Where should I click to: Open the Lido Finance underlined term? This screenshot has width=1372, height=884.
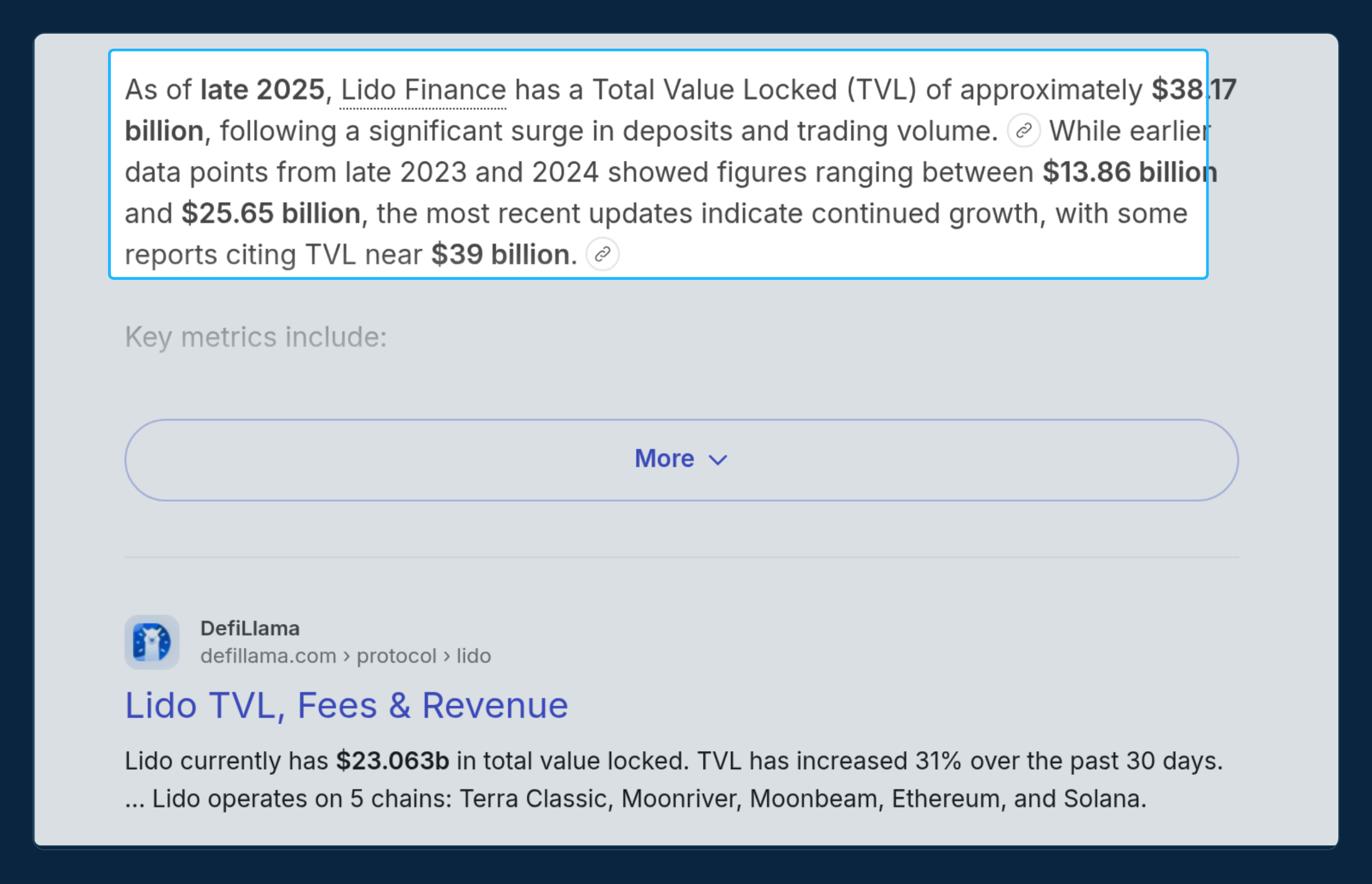click(x=423, y=90)
